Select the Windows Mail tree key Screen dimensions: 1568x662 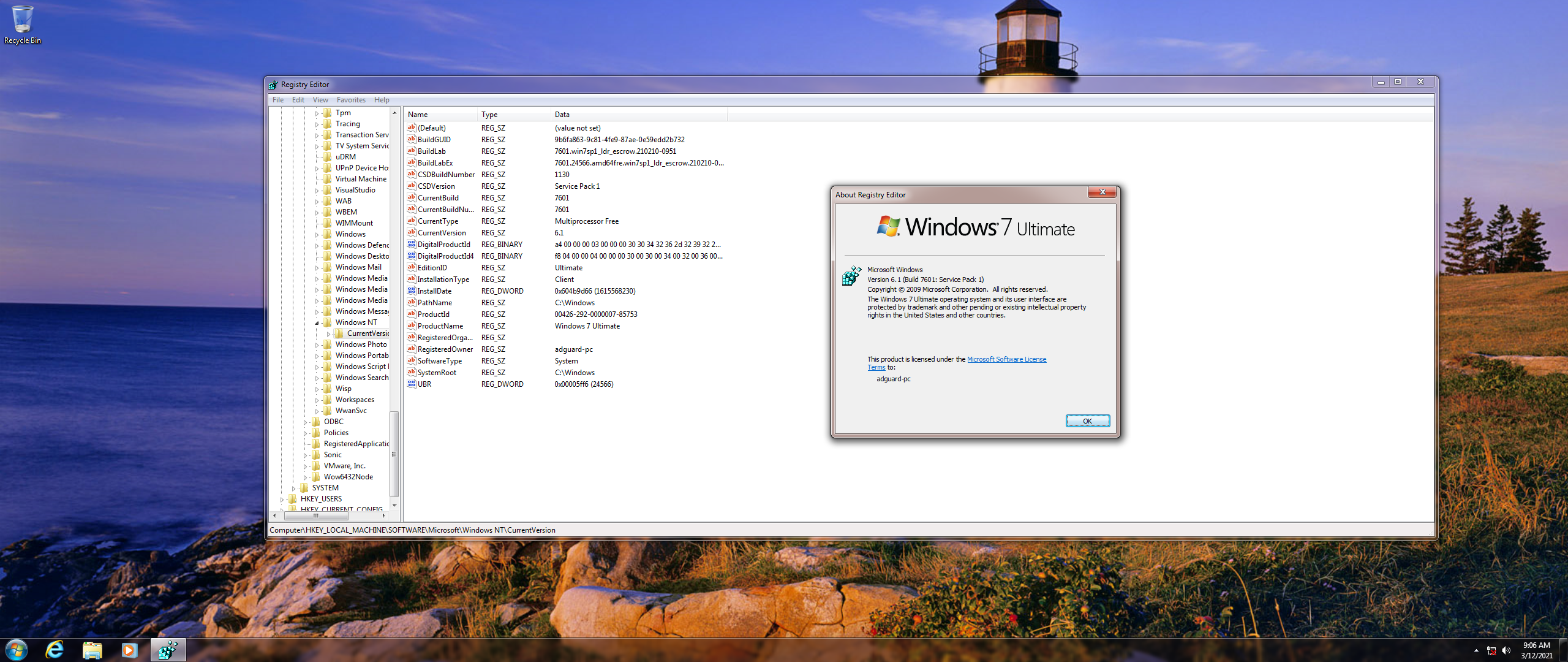pos(358,267)
